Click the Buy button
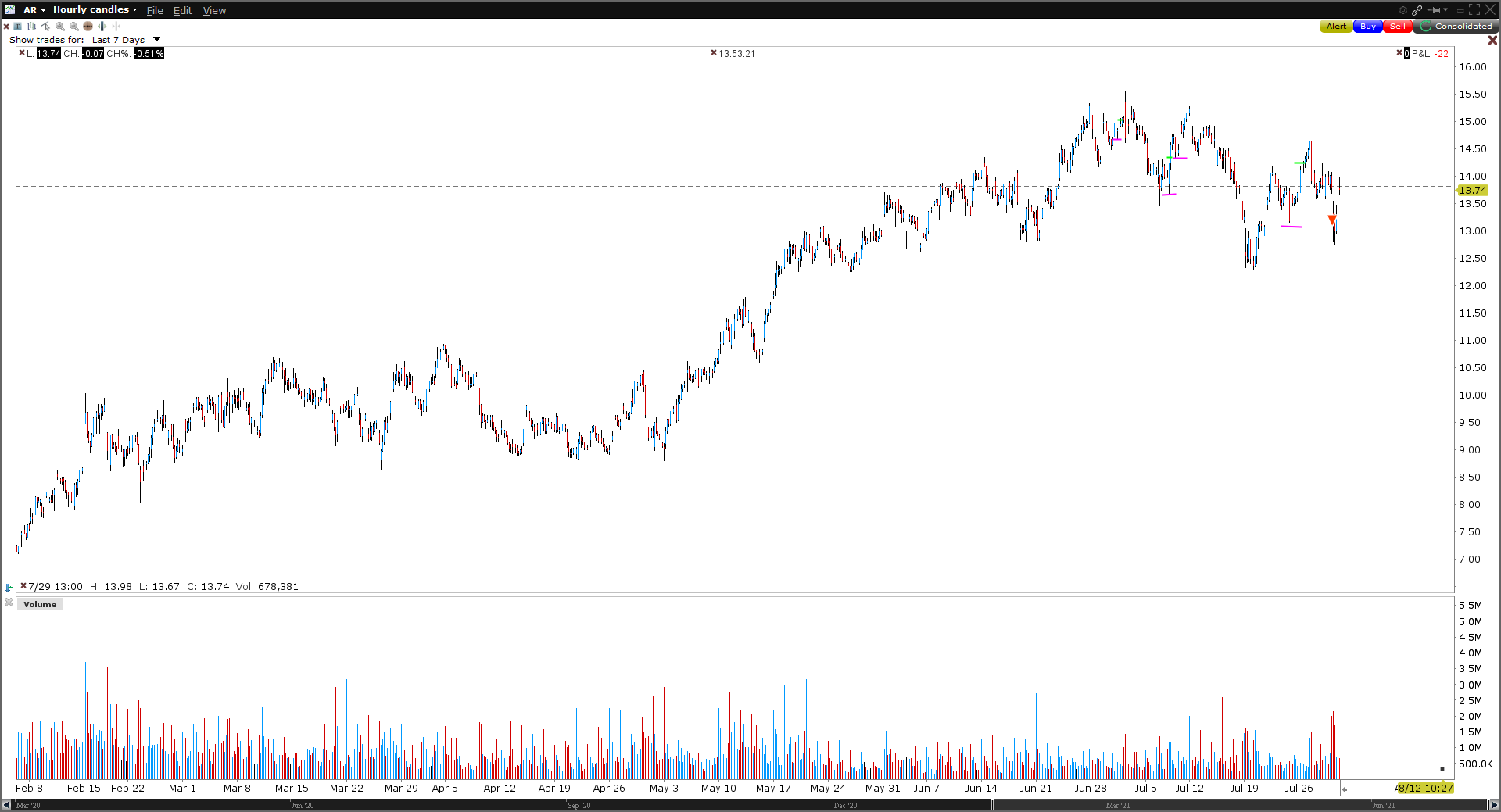Image resolution: width=1501 pixels, height=812 pixels. pos(1367,27)
